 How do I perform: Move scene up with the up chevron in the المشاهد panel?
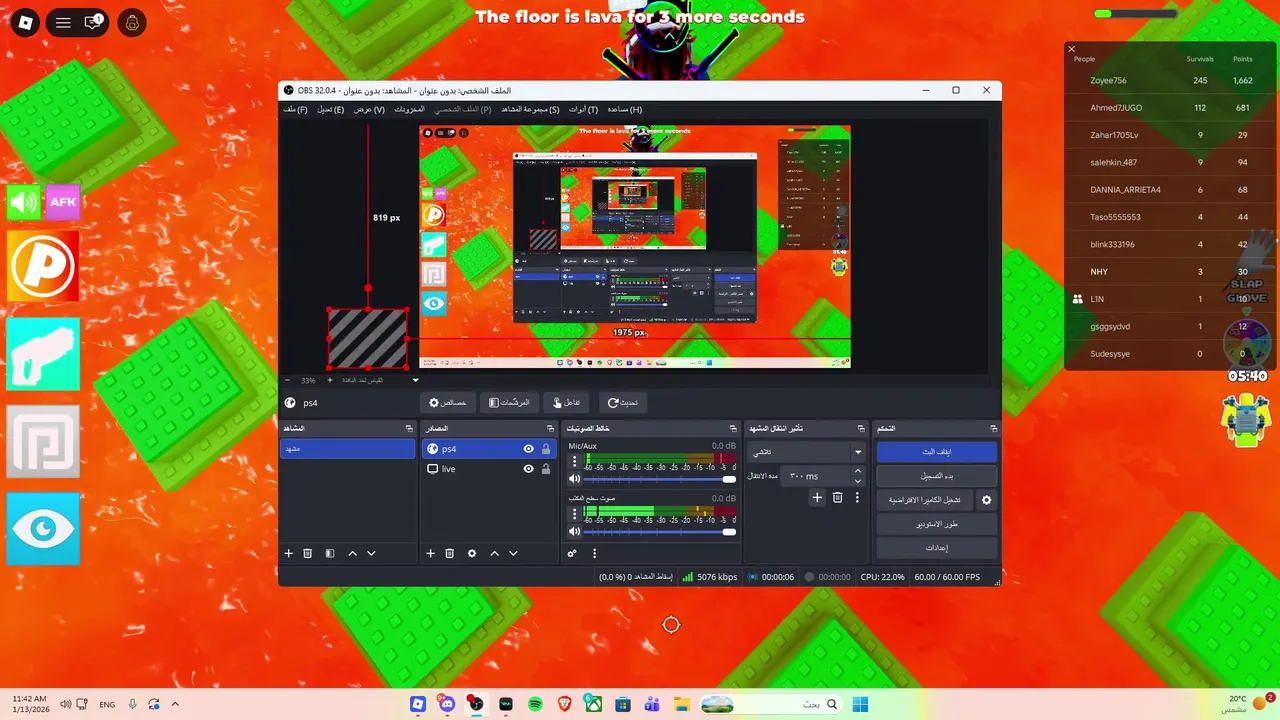[x=352, y=553]
